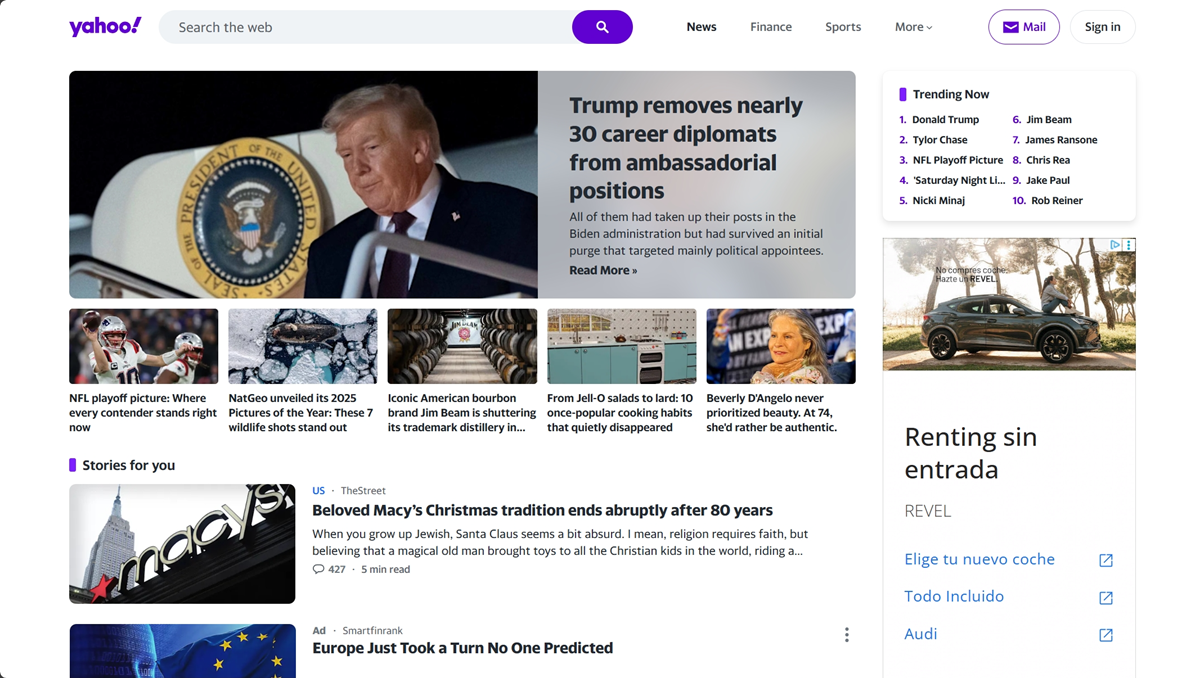Viewport: 1200px width, 678px height.
Task: Select Tylor Chase in Trending Now
Action: tap(939, 140)
